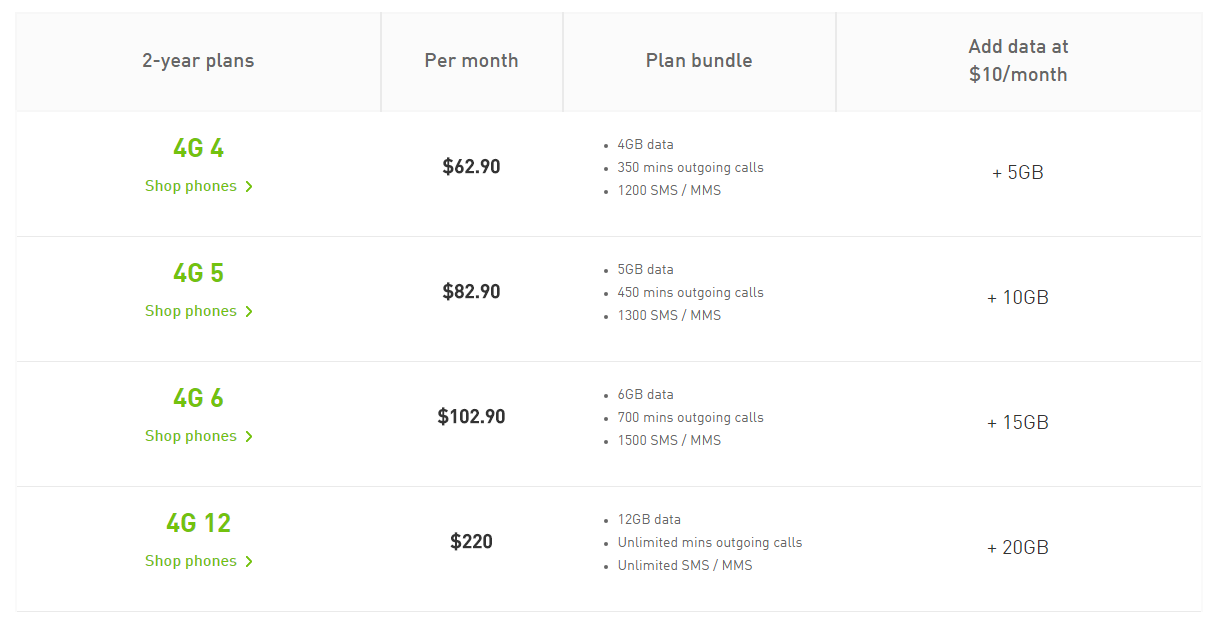This screenshot has width=1211, height=620.
Task: Click the chevron arrow beside 4G 6 Shop phones
Action: (x=249, y=437)
